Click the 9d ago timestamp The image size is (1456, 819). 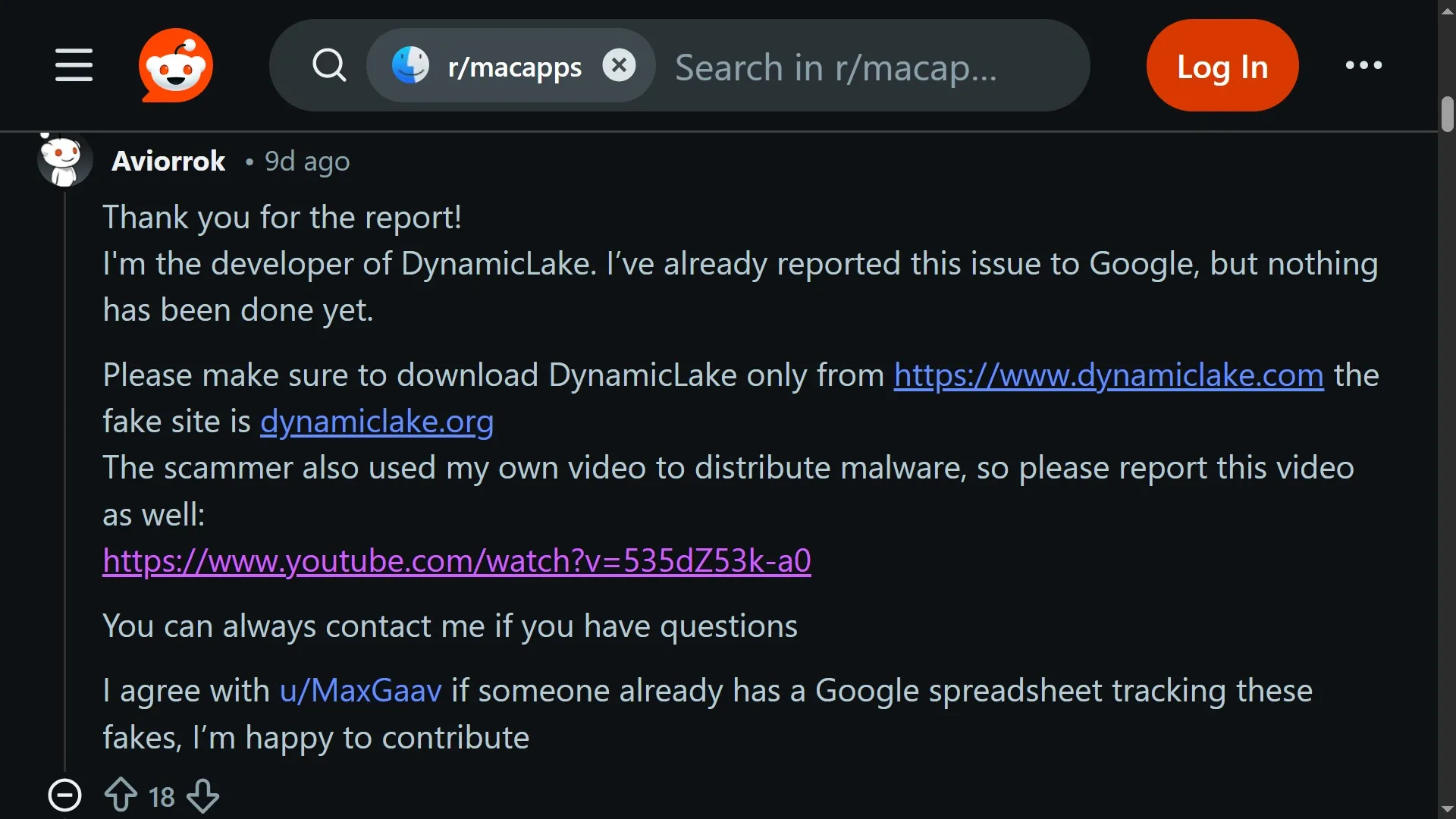(306, 161)
